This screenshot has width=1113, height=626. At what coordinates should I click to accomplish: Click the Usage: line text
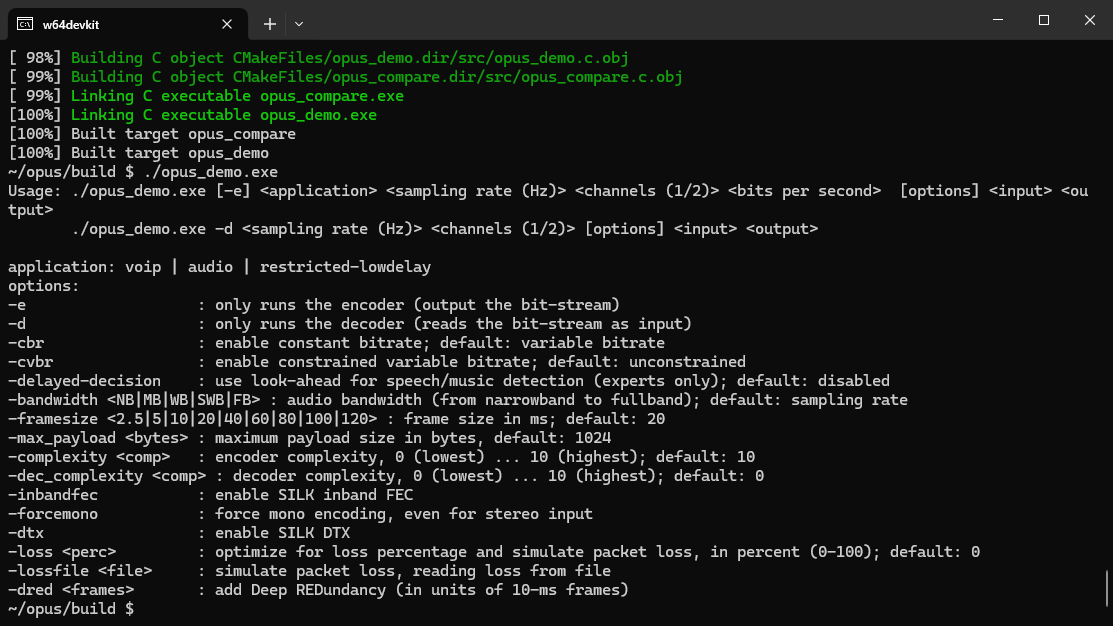point(548,200)
